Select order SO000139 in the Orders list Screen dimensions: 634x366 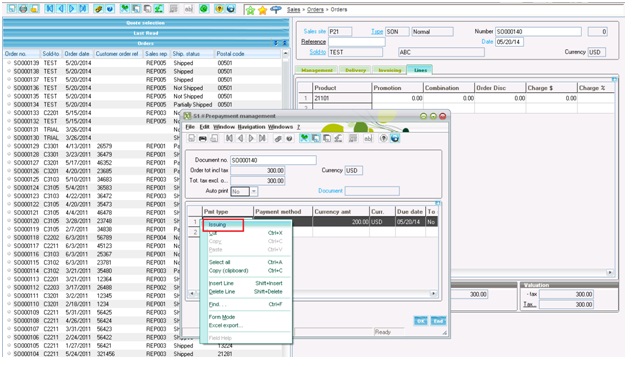pos(143,63)
